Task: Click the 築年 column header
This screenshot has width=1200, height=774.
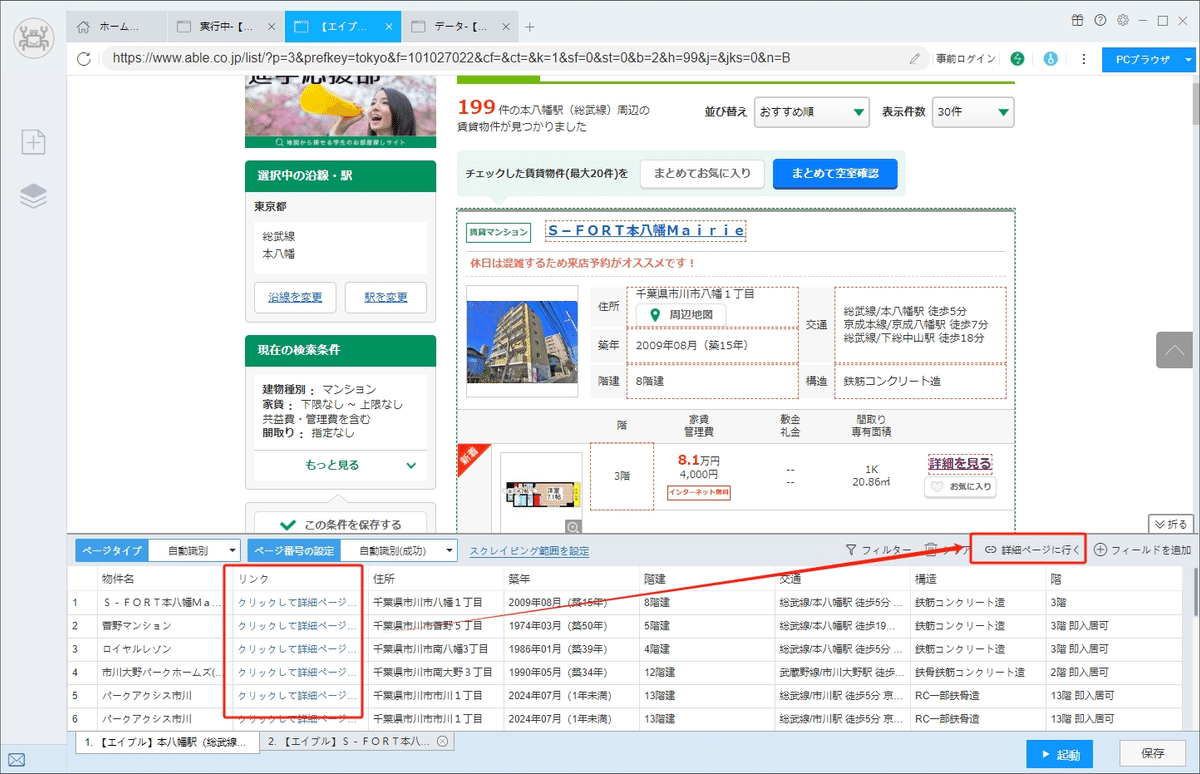Action: click(571, 579)
